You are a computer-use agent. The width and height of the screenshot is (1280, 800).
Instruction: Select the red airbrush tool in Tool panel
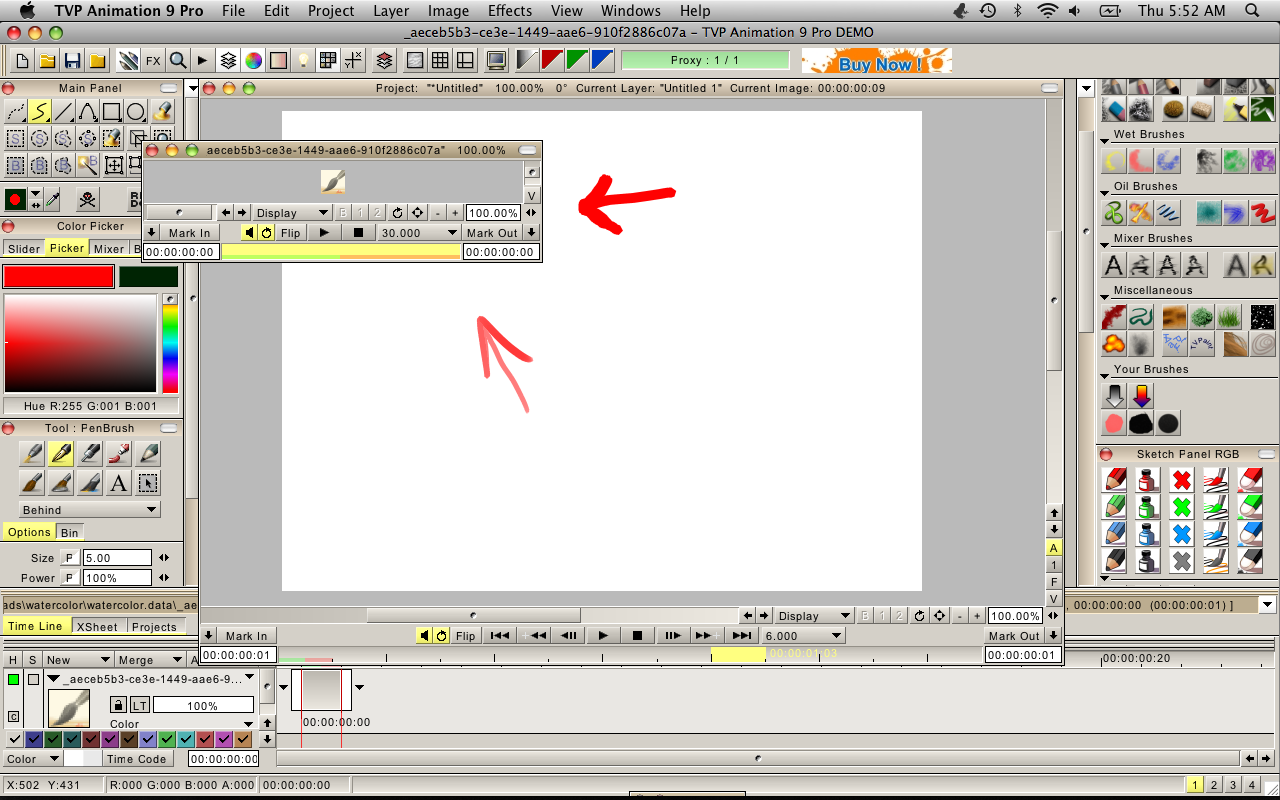click(x=119, y=454)
